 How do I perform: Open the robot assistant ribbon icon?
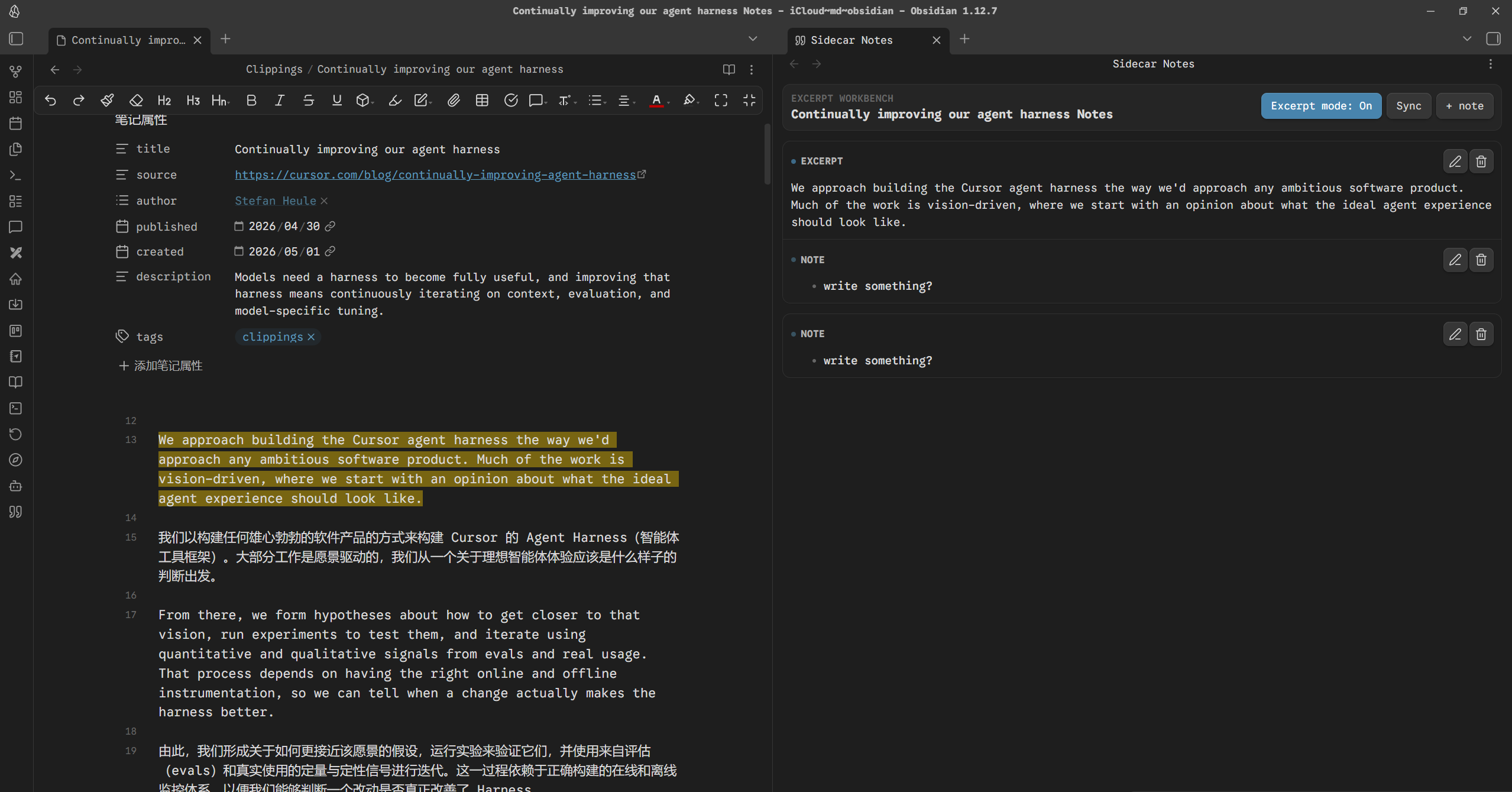click(x=16, y=486)
